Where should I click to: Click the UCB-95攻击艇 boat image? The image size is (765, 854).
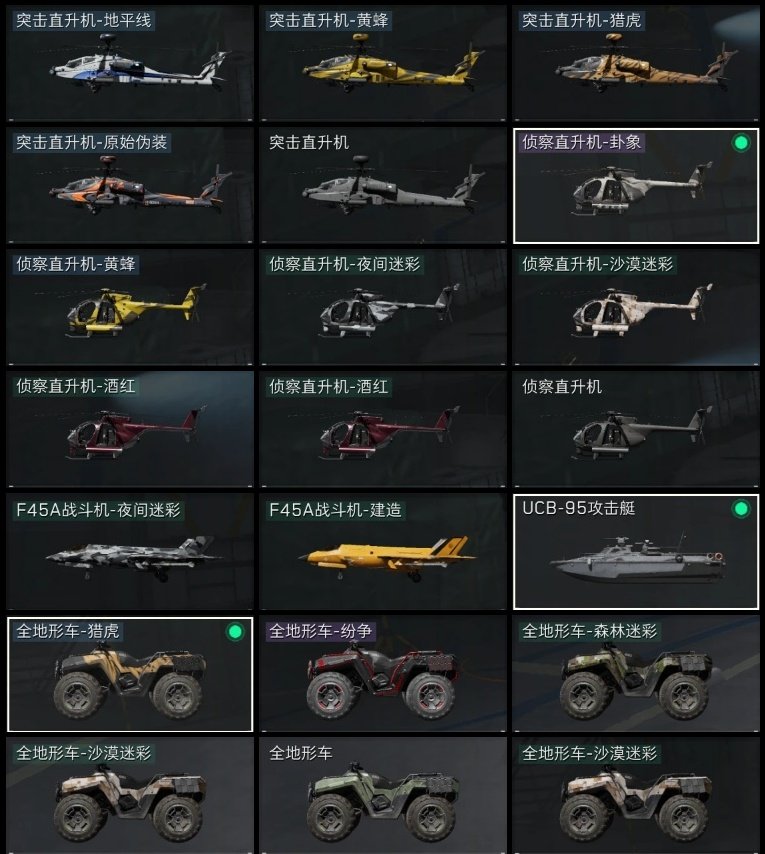point(637,558)
